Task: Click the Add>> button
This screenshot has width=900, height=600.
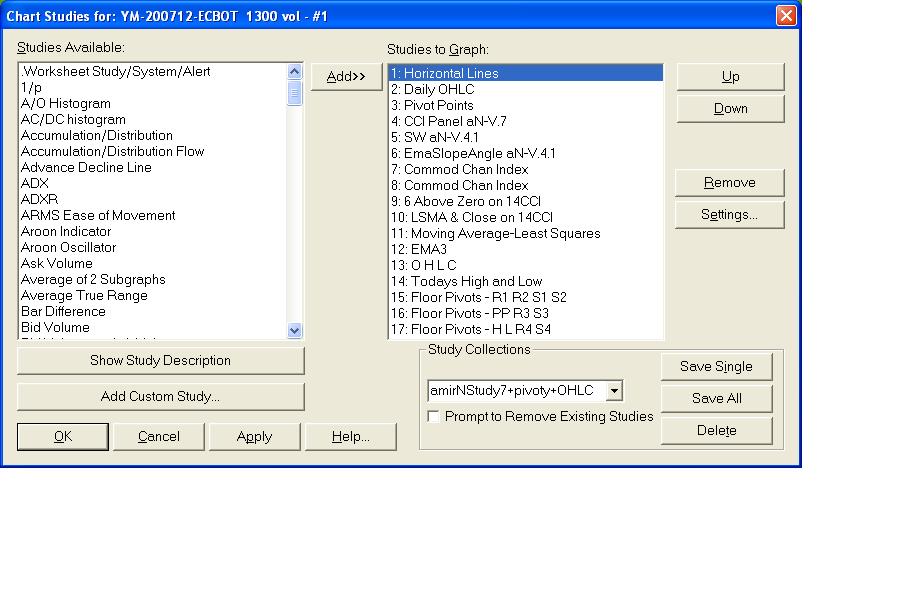Action: 346,77
